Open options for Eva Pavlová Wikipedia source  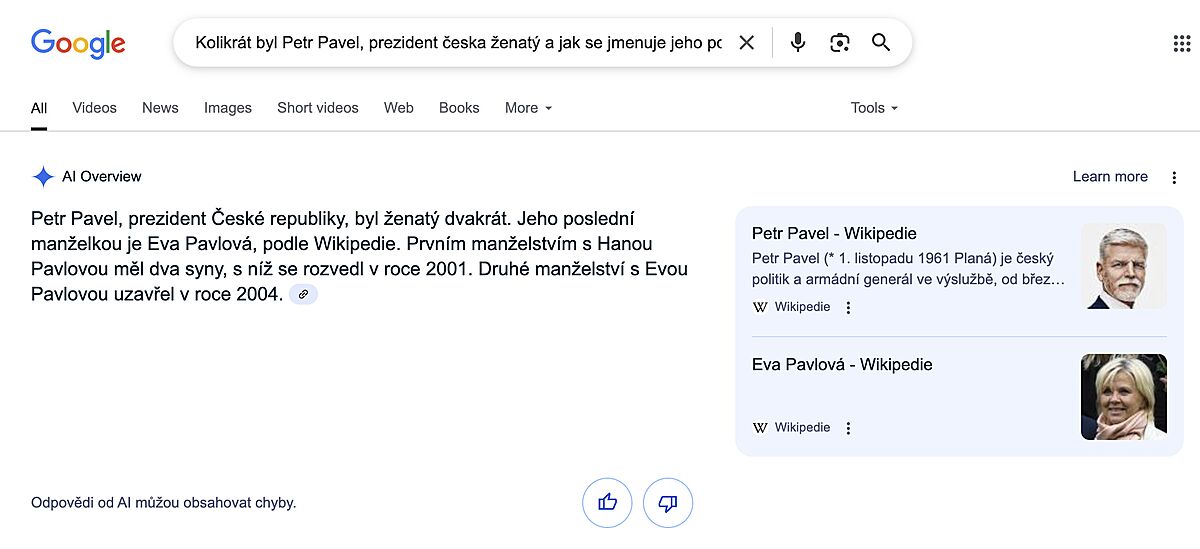[849, 428]
